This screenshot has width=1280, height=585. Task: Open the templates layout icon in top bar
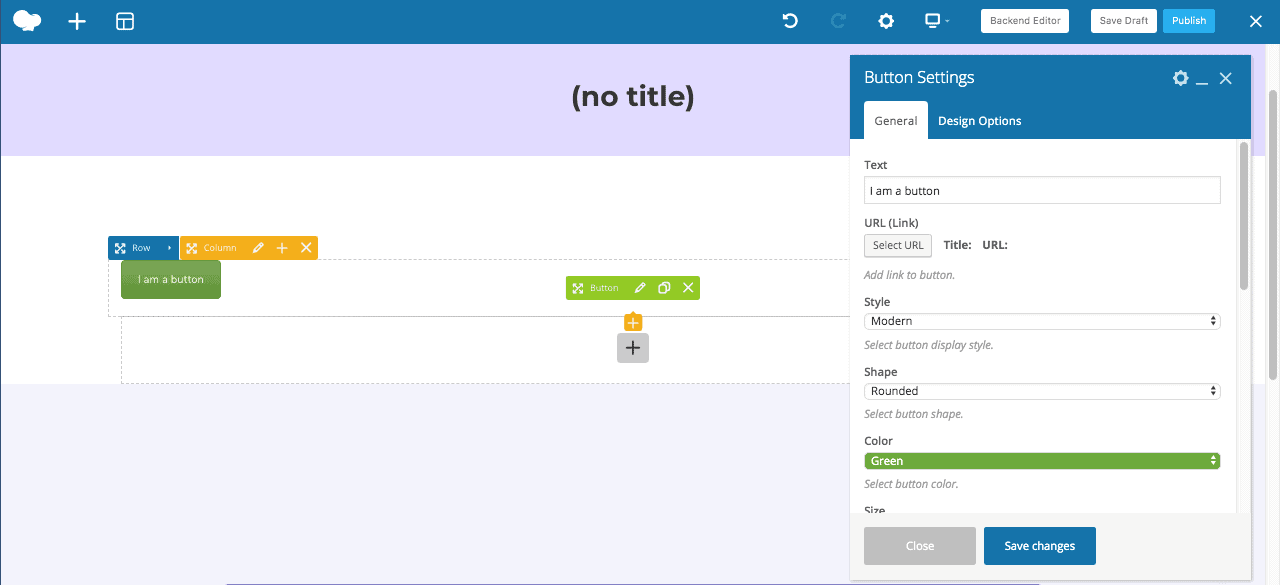[x=125, y=21]
